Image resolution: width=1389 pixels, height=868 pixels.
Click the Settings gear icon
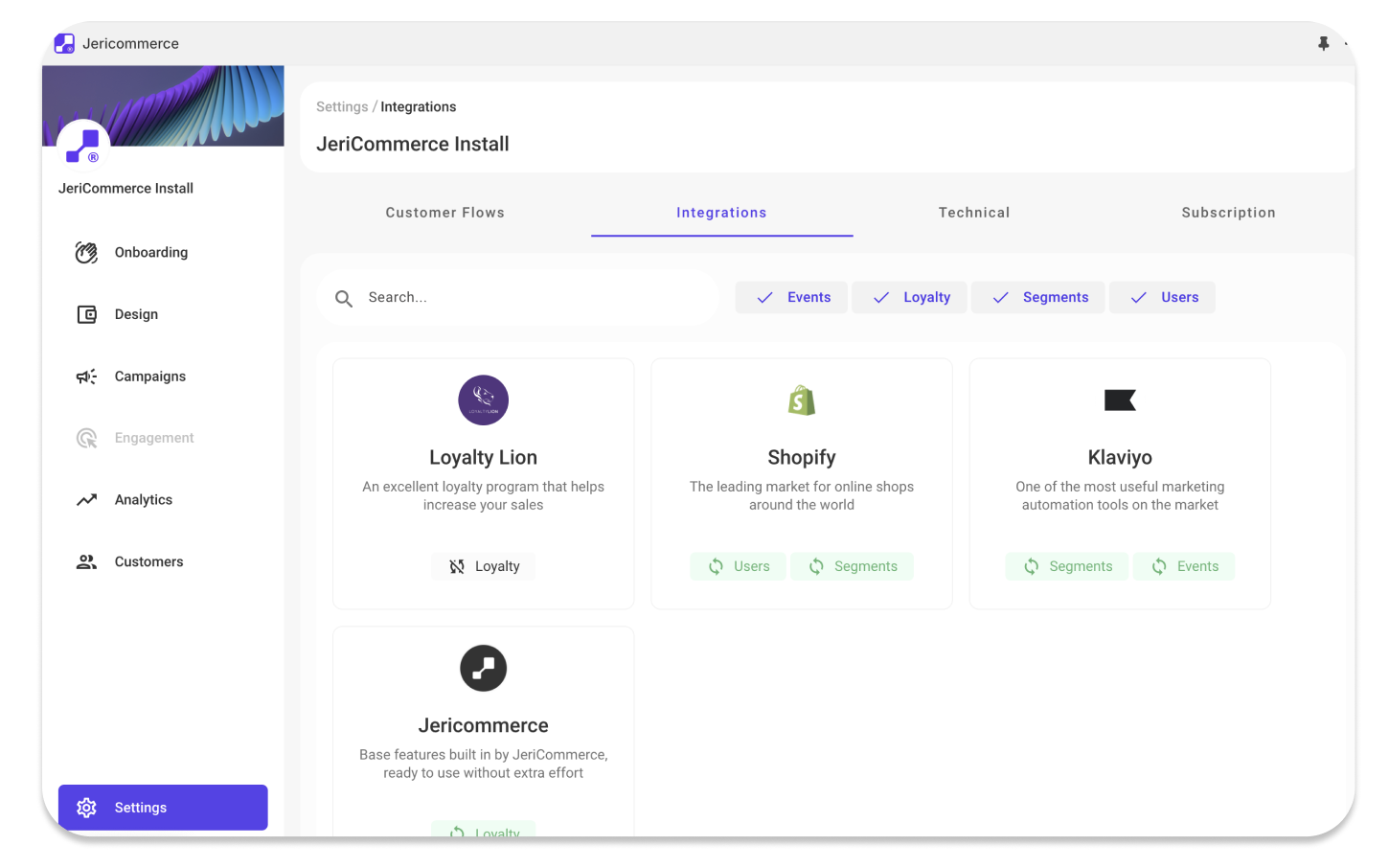(x=86, y=808)
